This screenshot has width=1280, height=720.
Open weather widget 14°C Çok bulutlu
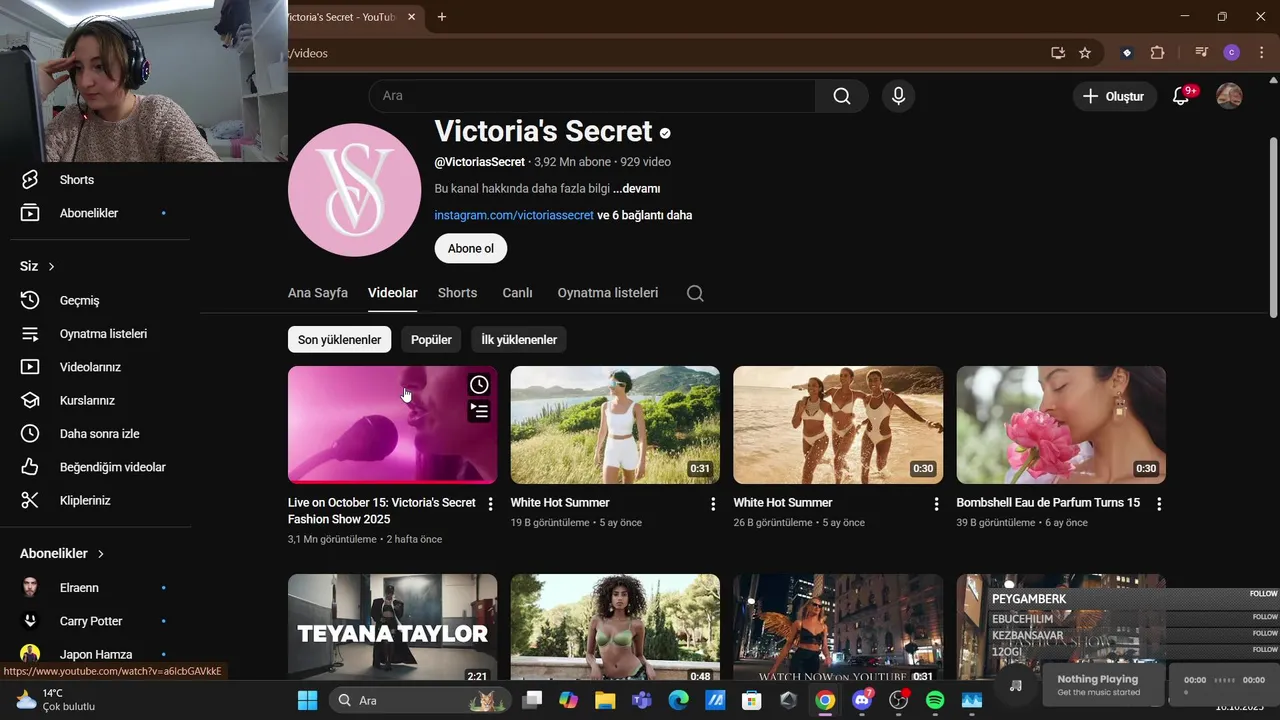(55, 700)
